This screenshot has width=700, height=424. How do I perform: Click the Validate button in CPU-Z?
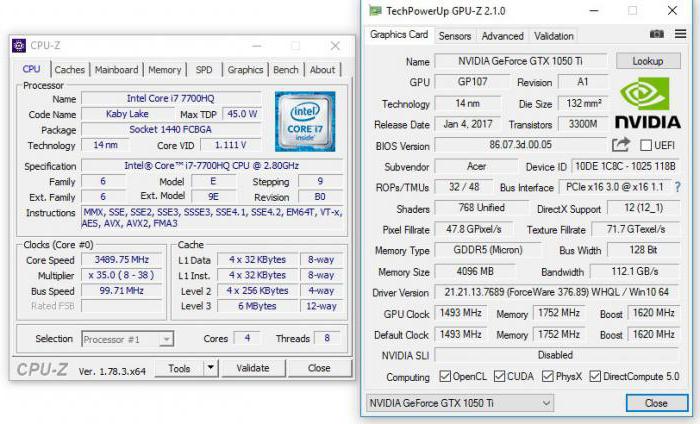[x=253, y=368]
